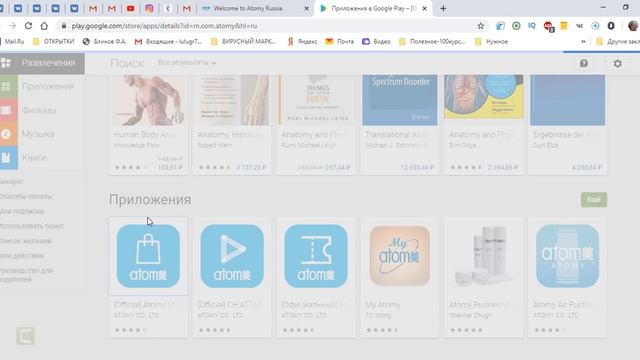Open the Atomy ticket app icon
Viewport: 640px width, 360px height.
(x=316, y=256)
